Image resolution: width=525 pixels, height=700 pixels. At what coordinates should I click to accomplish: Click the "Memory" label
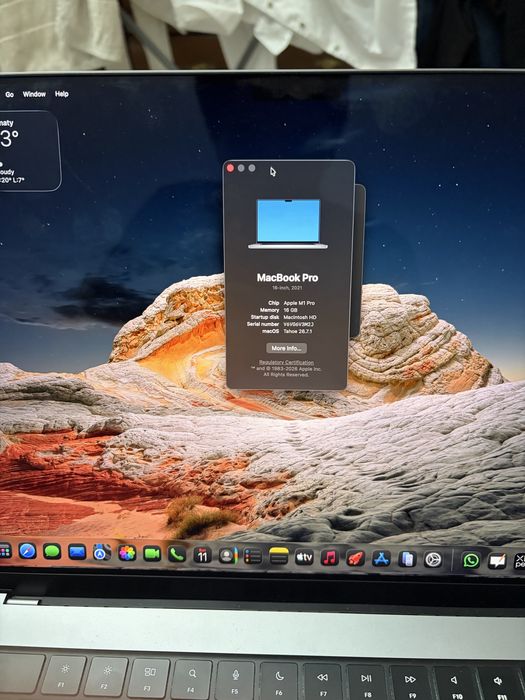click(x=270, y=310)
